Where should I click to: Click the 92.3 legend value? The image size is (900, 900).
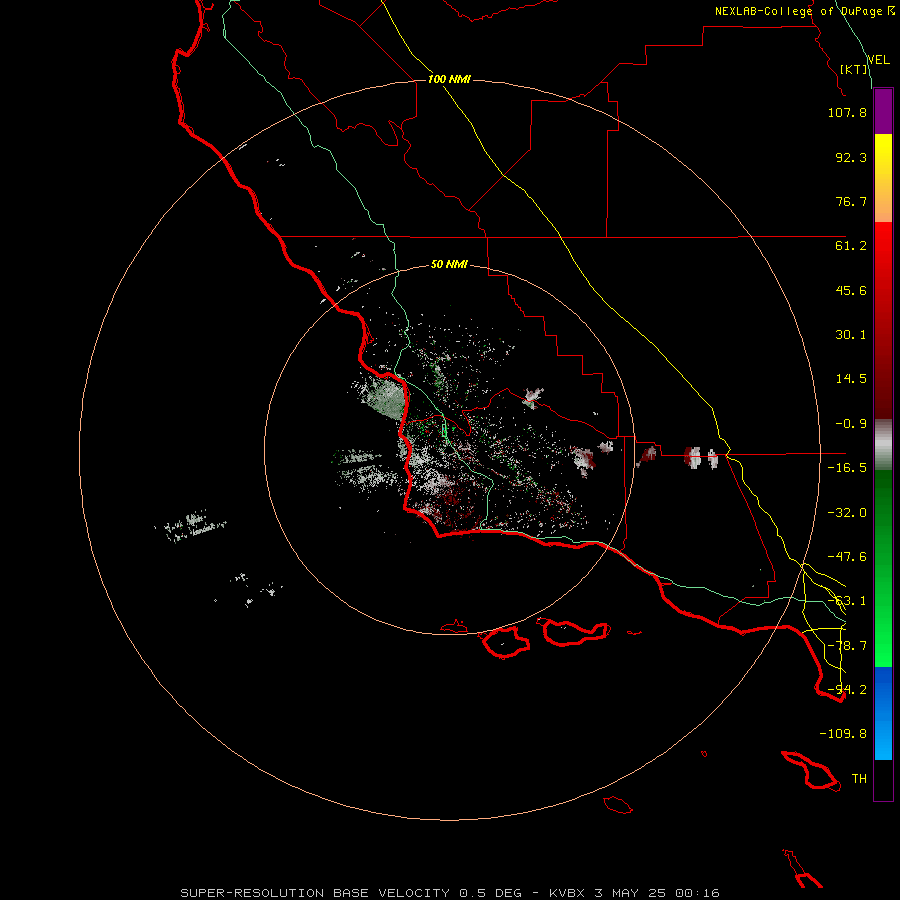point(851,157)
